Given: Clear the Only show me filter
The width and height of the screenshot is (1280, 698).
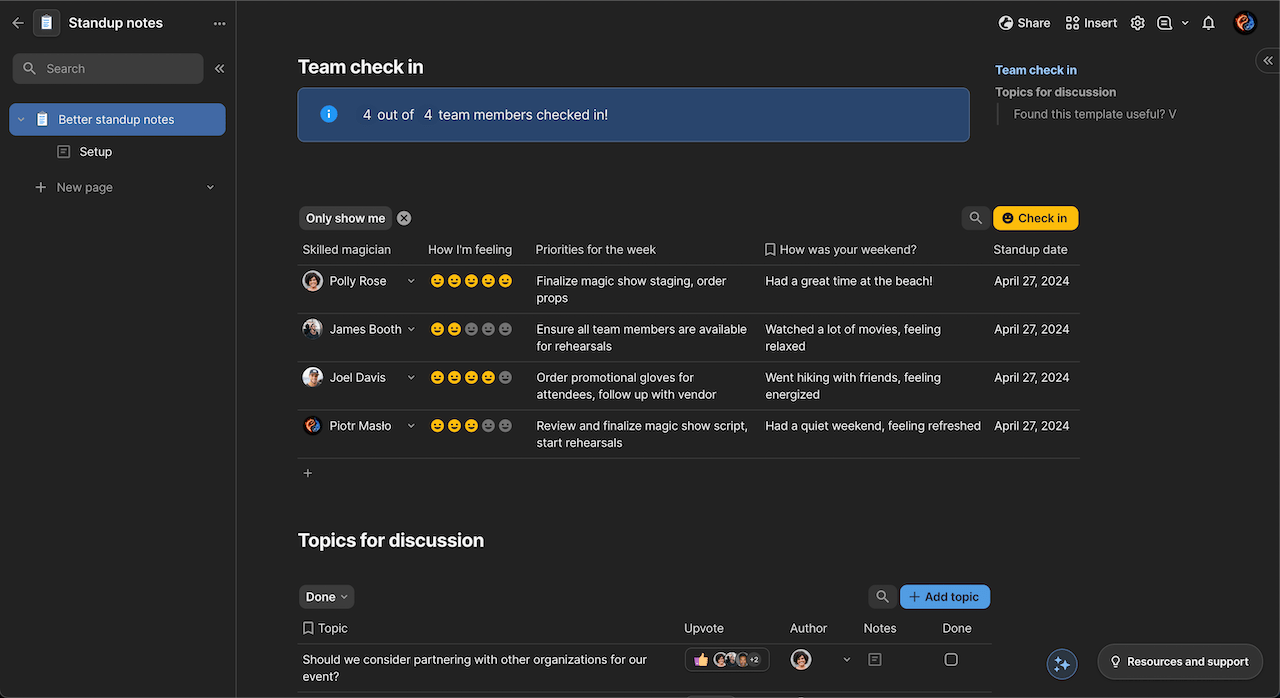Looking at the screenshot, I should [x=404, y=217].
